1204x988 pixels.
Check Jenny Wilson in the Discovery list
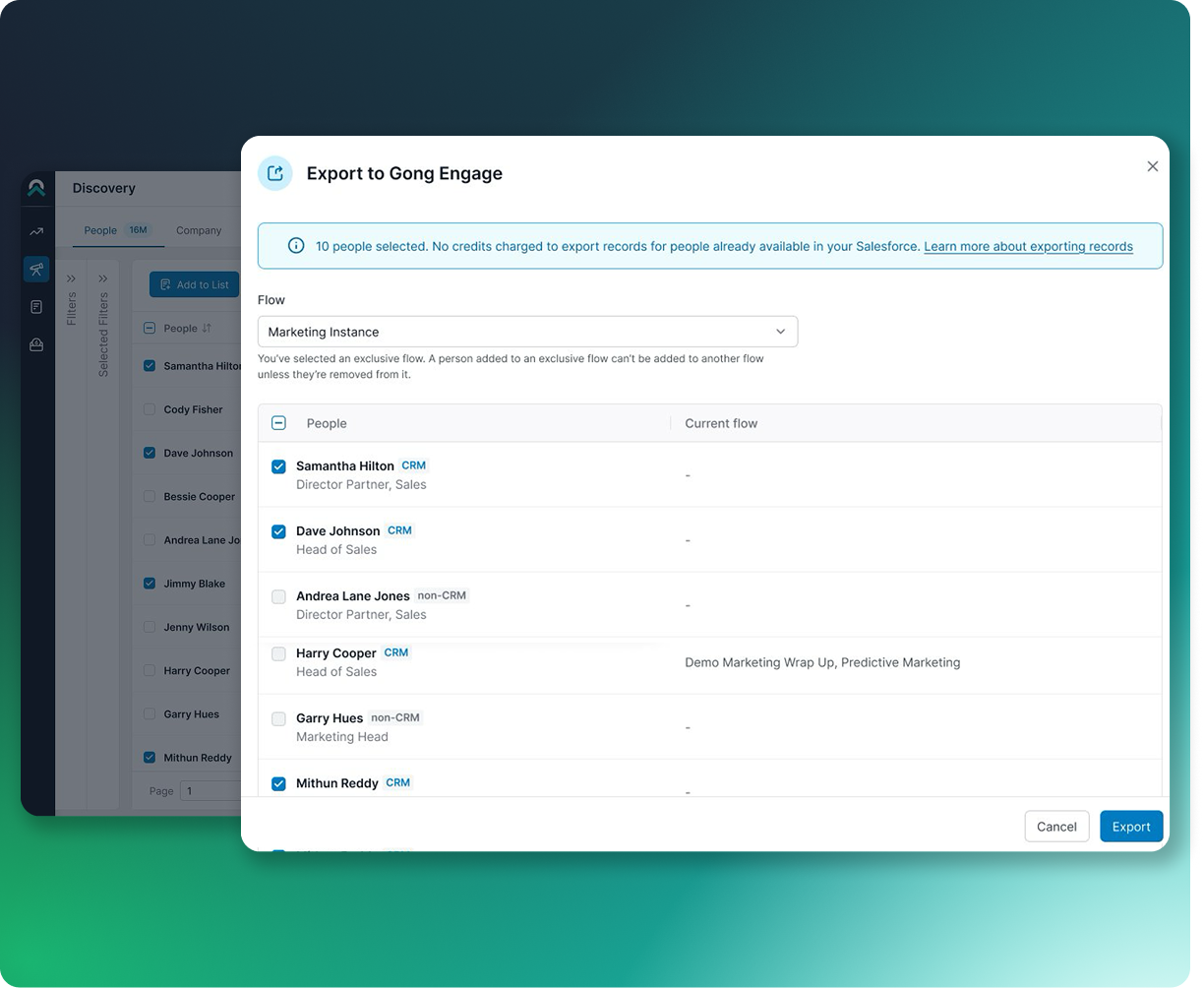pyautogui.click(x=150, y=627)
